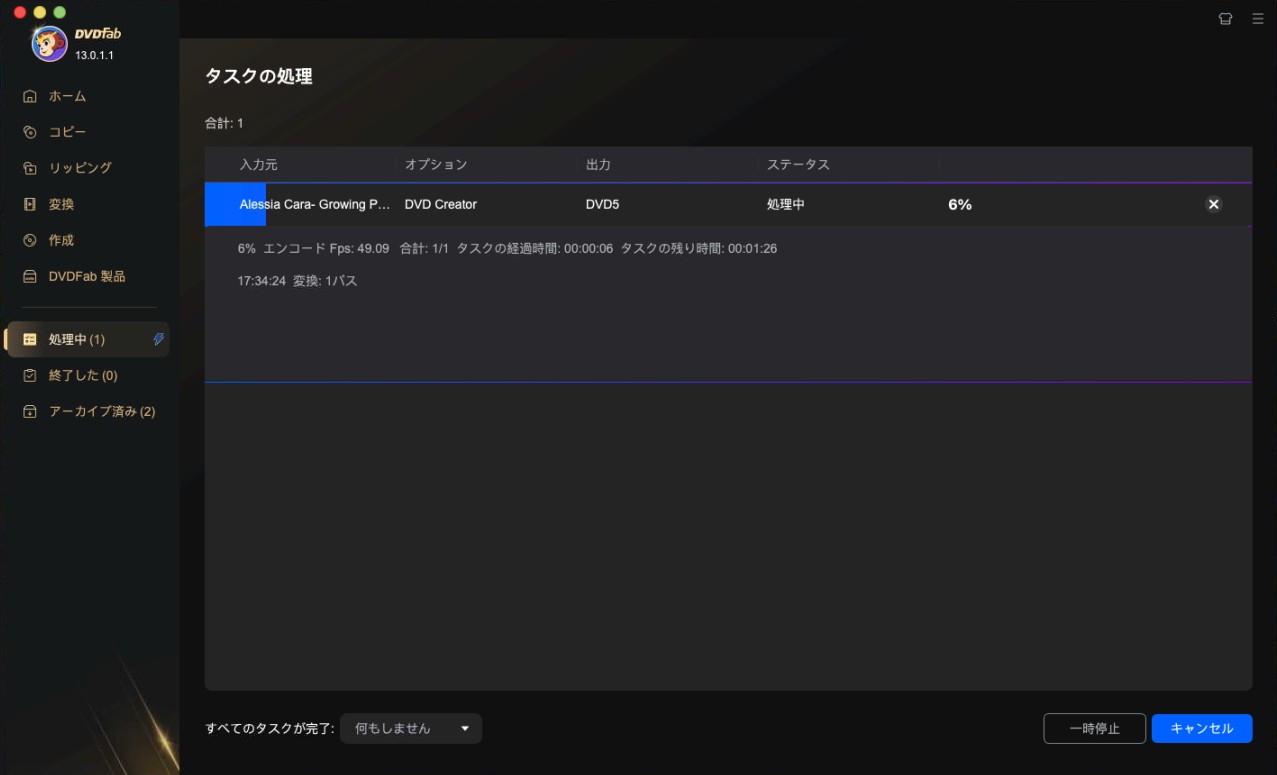Image resolution: width=1277 pixels, height=775 pixels.
Task: Click the disc icon next to 作成
Action: pos(30,240)
